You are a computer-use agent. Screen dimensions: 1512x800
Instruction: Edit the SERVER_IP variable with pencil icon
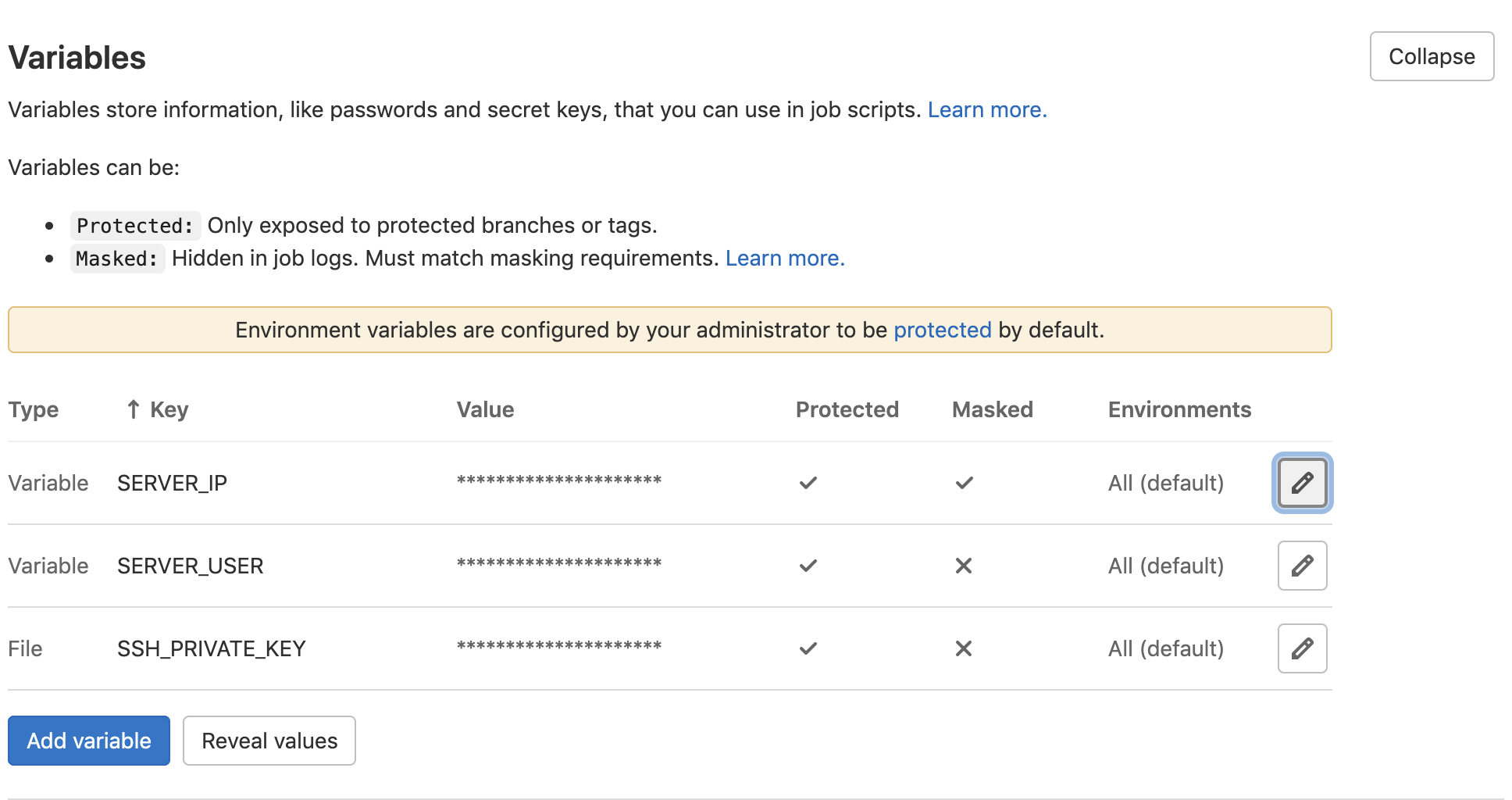tap(1302, 483)
